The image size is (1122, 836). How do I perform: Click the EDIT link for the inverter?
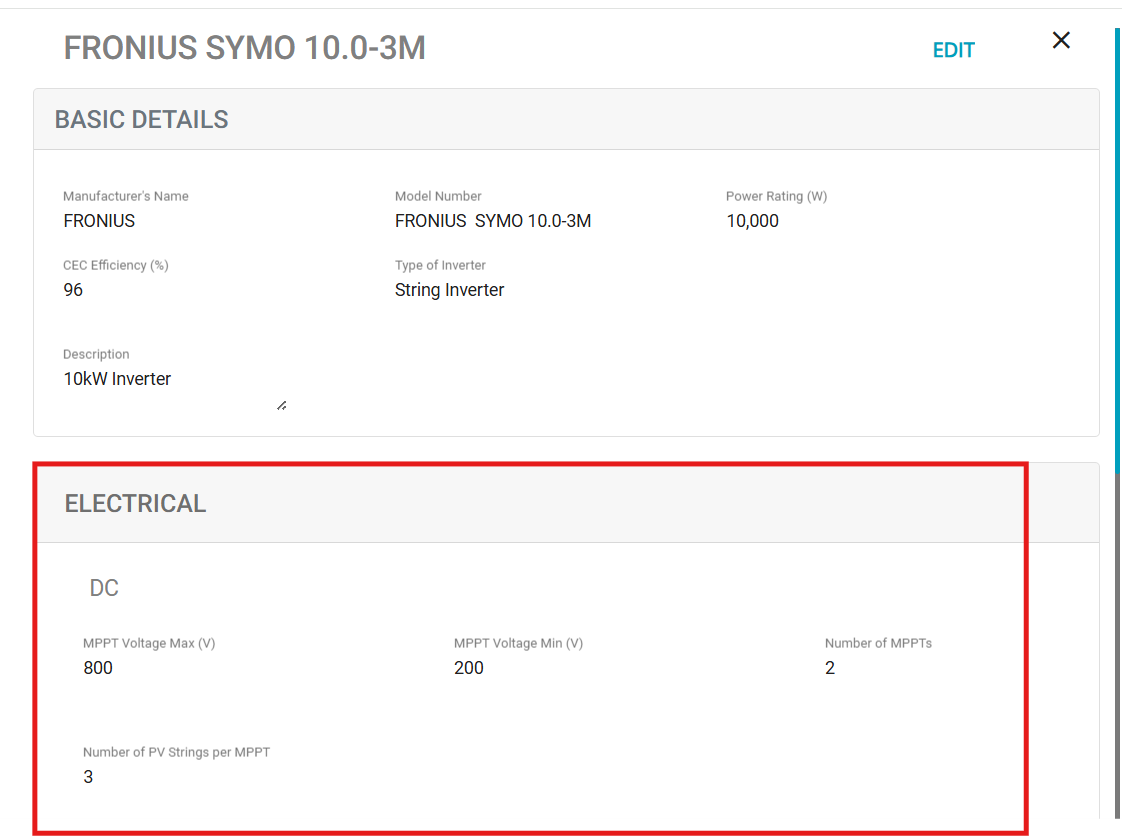click(953, 50)
